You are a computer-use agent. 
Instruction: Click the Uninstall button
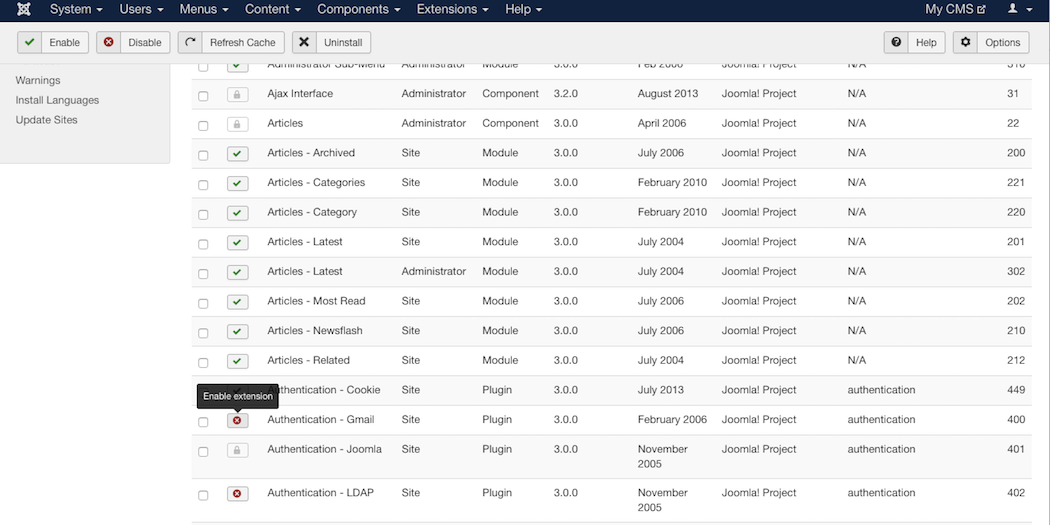331,43
